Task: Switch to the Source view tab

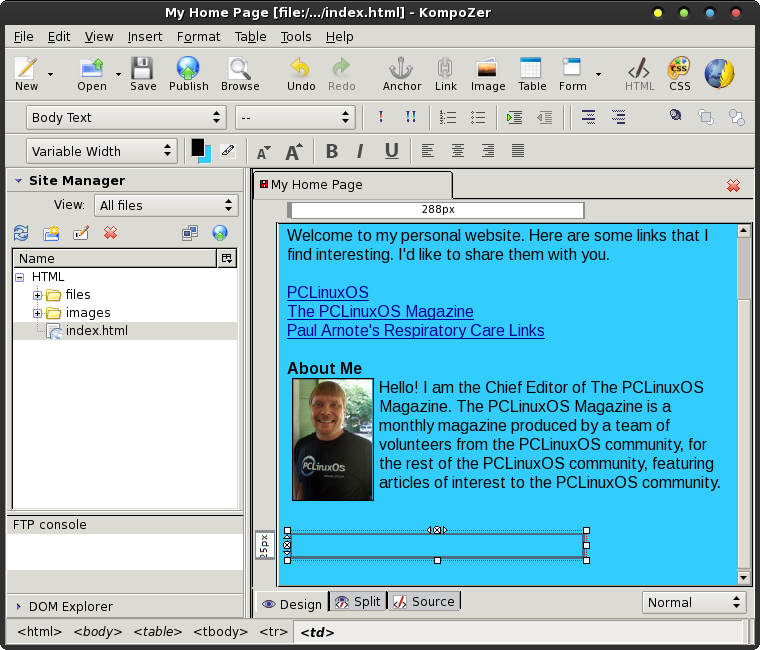Action: pos(424,602)
